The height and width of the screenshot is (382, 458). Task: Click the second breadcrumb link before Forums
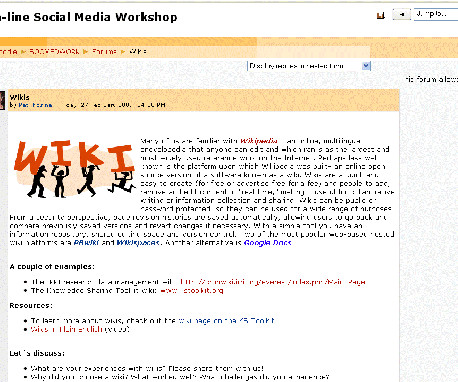pyautogui.click(x=54, y=51)
